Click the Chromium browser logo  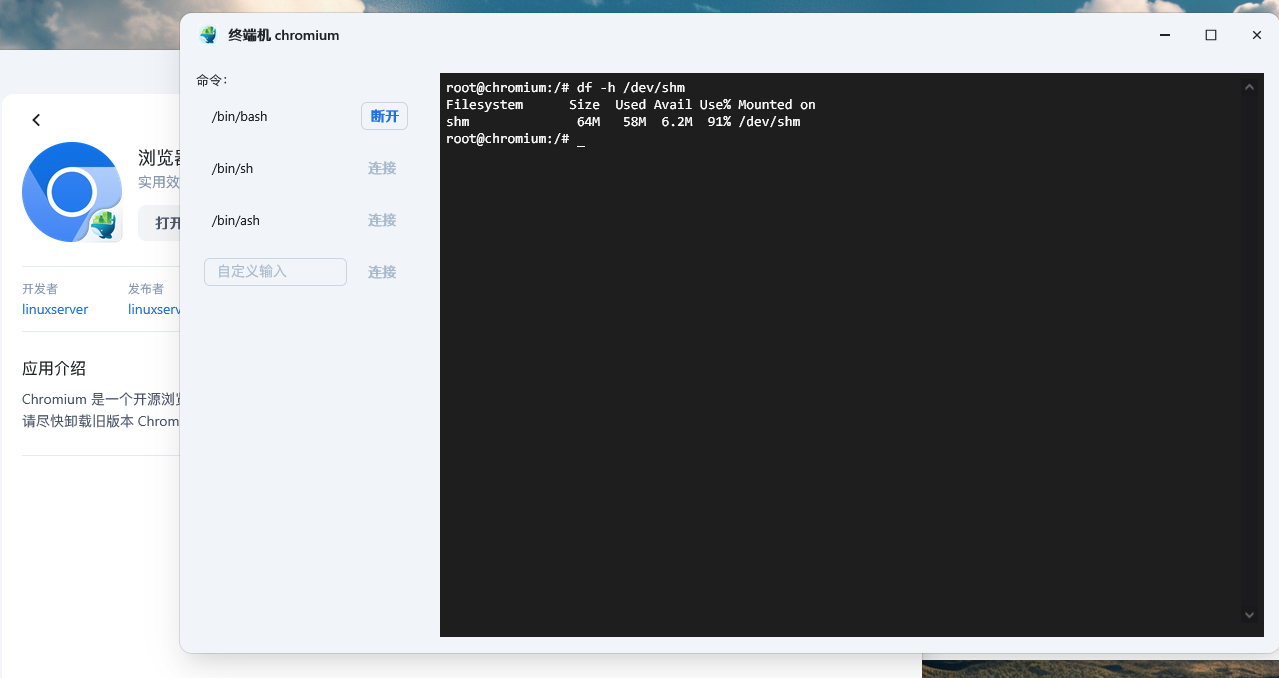coord(71,192)
